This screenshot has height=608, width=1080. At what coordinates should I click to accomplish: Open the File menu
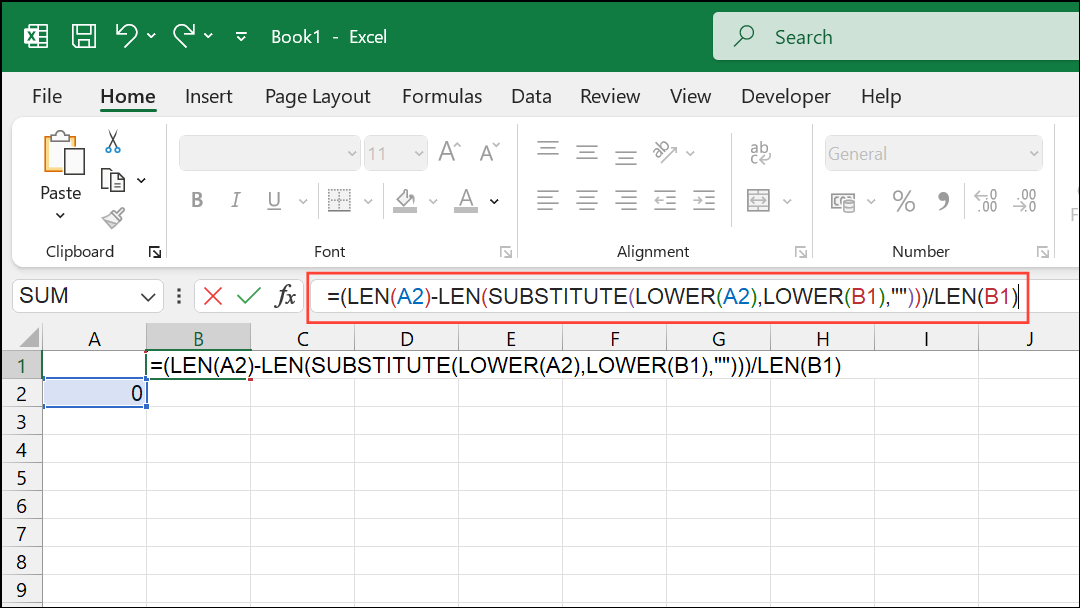47,97
